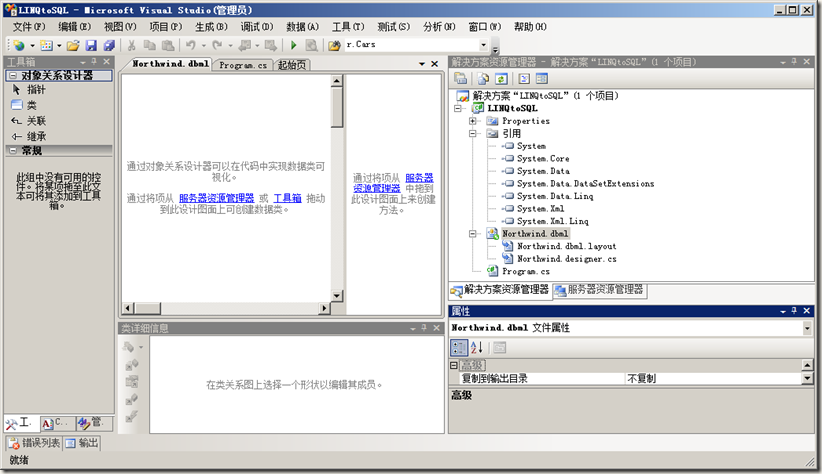Click Show All Files icon in Solution Explorer
822x474 pixels.
pyautogui.click(x=483, y=79)
